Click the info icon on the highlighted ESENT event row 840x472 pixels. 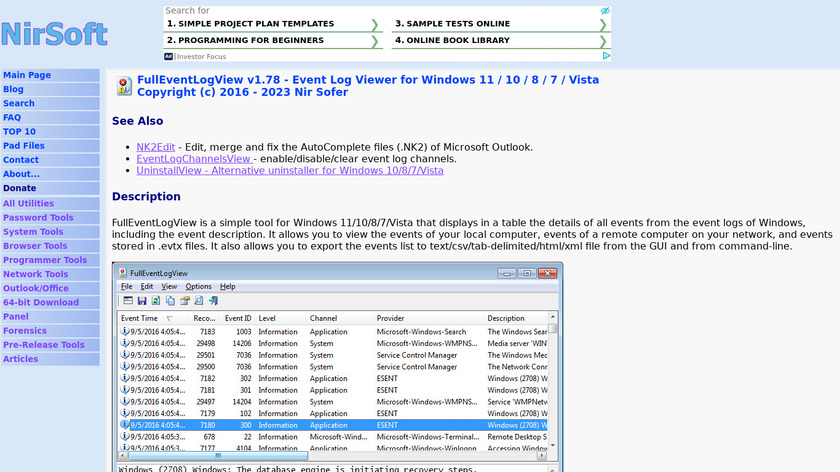pyautogui.click(x=124, y=424)
